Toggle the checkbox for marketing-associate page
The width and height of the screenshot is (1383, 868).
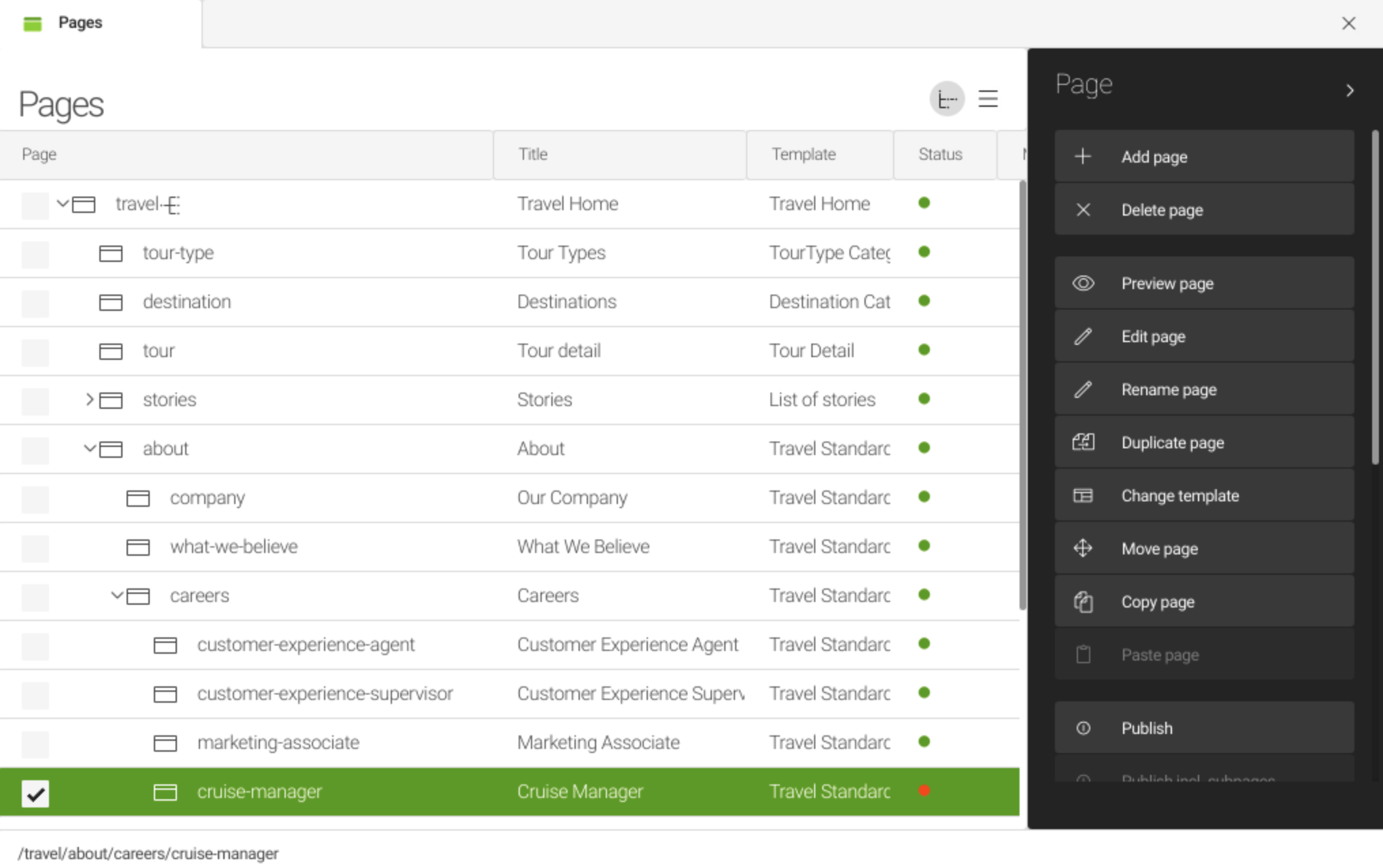click(36, 743)
